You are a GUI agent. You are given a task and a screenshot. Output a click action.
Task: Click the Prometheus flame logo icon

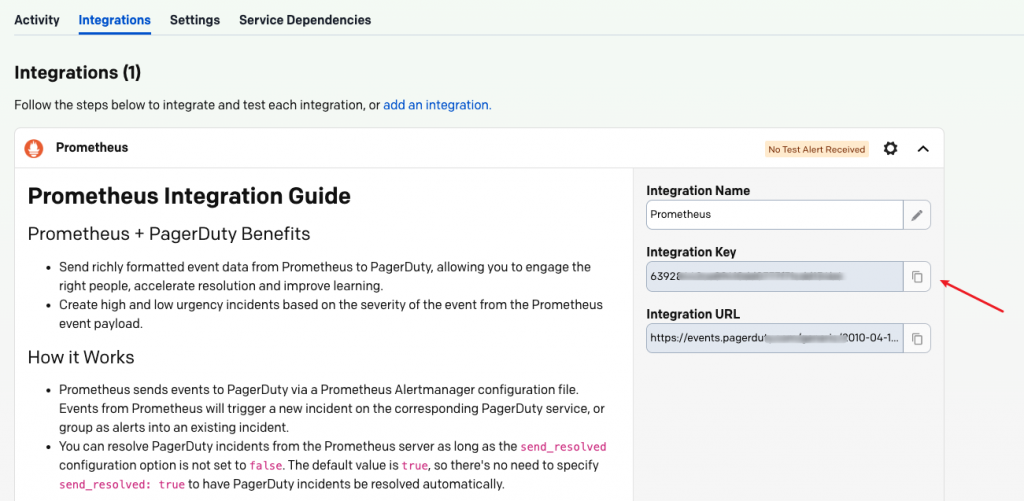tap(33, 148)
